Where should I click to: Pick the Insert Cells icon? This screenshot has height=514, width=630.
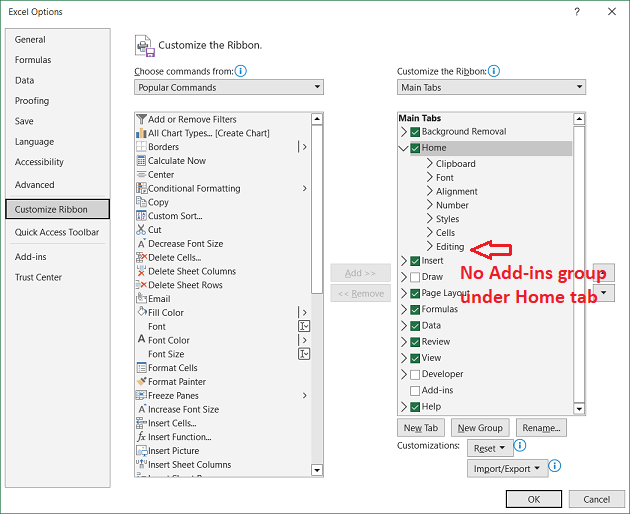[x=141, y=423]
